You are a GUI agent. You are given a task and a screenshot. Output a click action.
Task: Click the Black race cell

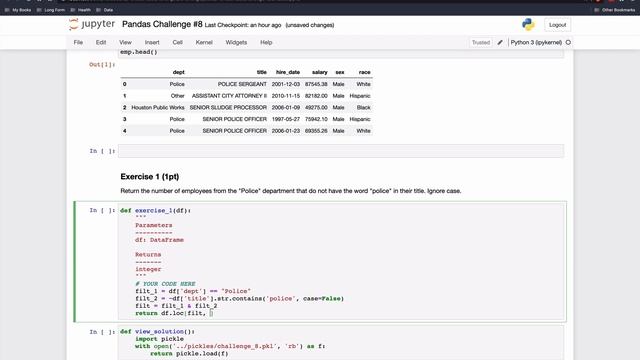(x=363, y=108)
